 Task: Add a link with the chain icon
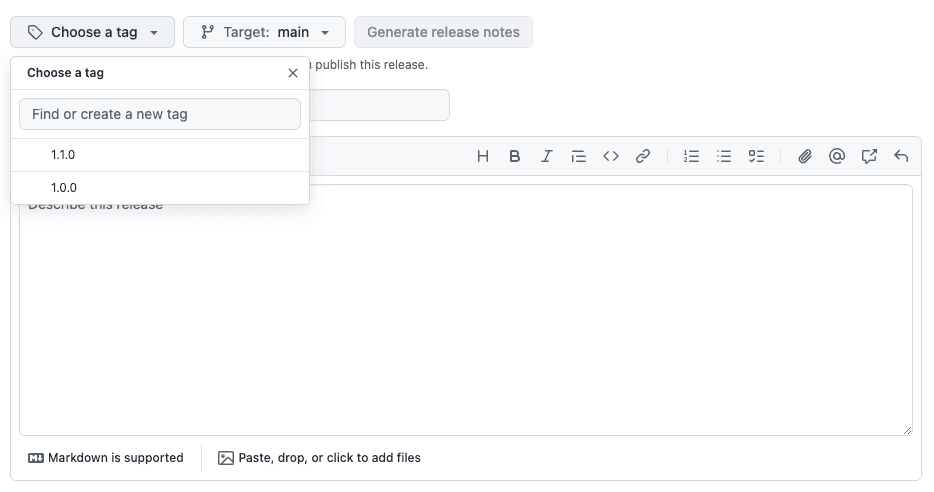[643, 156]
